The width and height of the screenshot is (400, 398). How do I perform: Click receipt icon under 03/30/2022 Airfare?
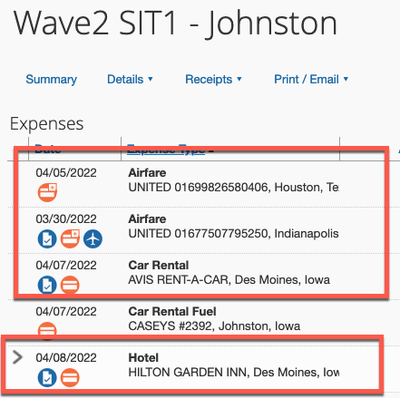coord(47,239)
